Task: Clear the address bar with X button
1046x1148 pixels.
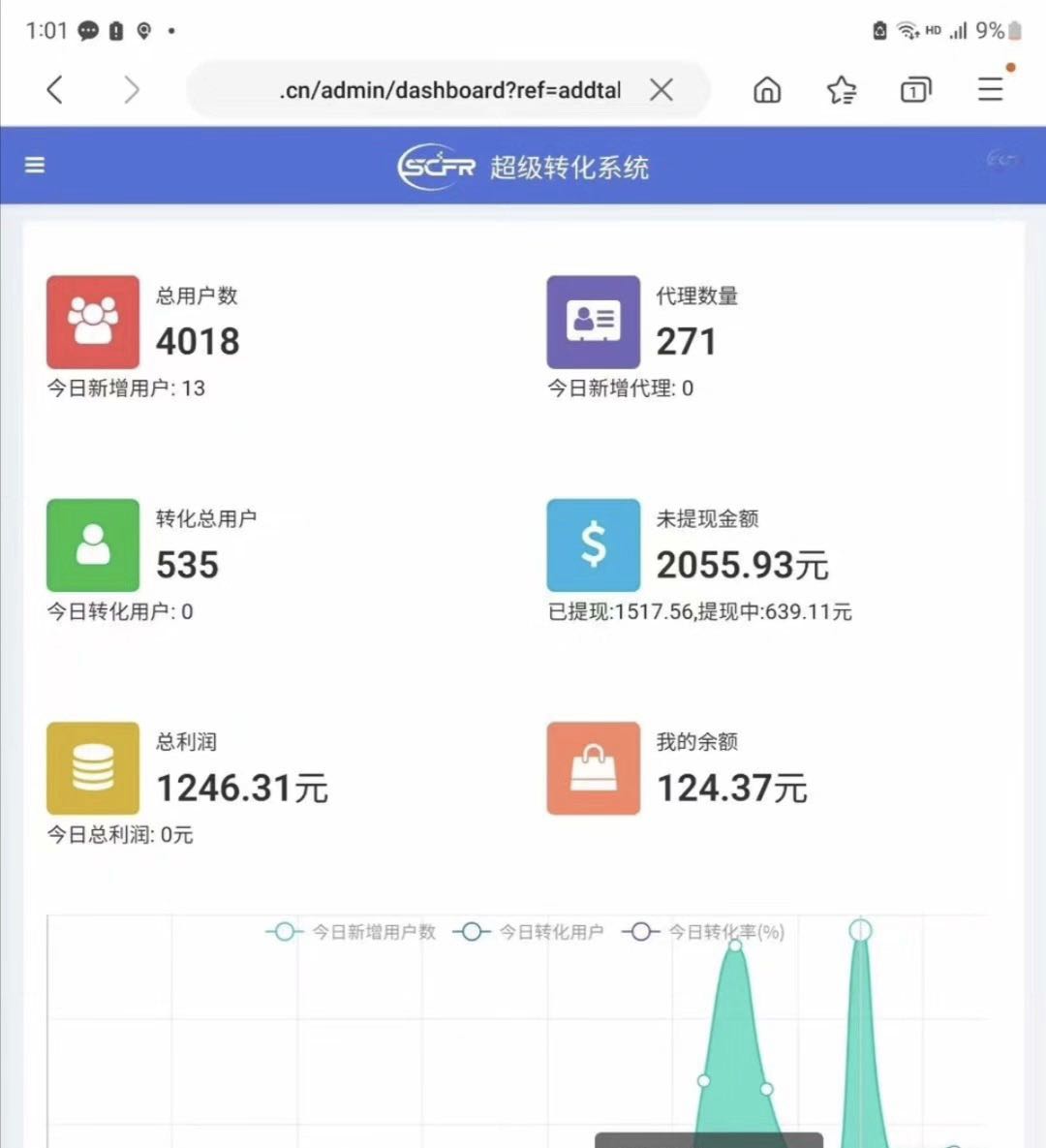Action: [661, 90]
